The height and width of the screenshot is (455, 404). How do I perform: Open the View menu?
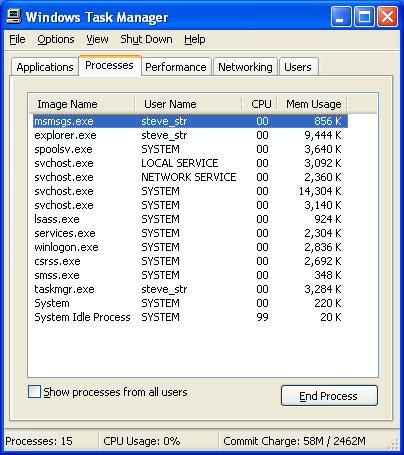click(x=97, y=39)
